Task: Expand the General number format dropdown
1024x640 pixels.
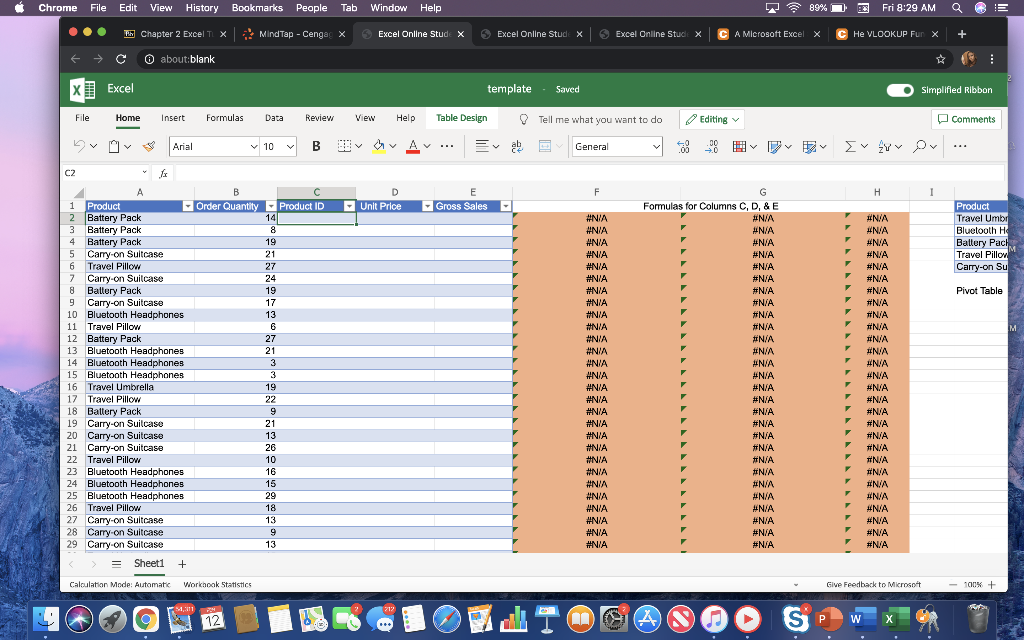Action: tap(655, 145)
